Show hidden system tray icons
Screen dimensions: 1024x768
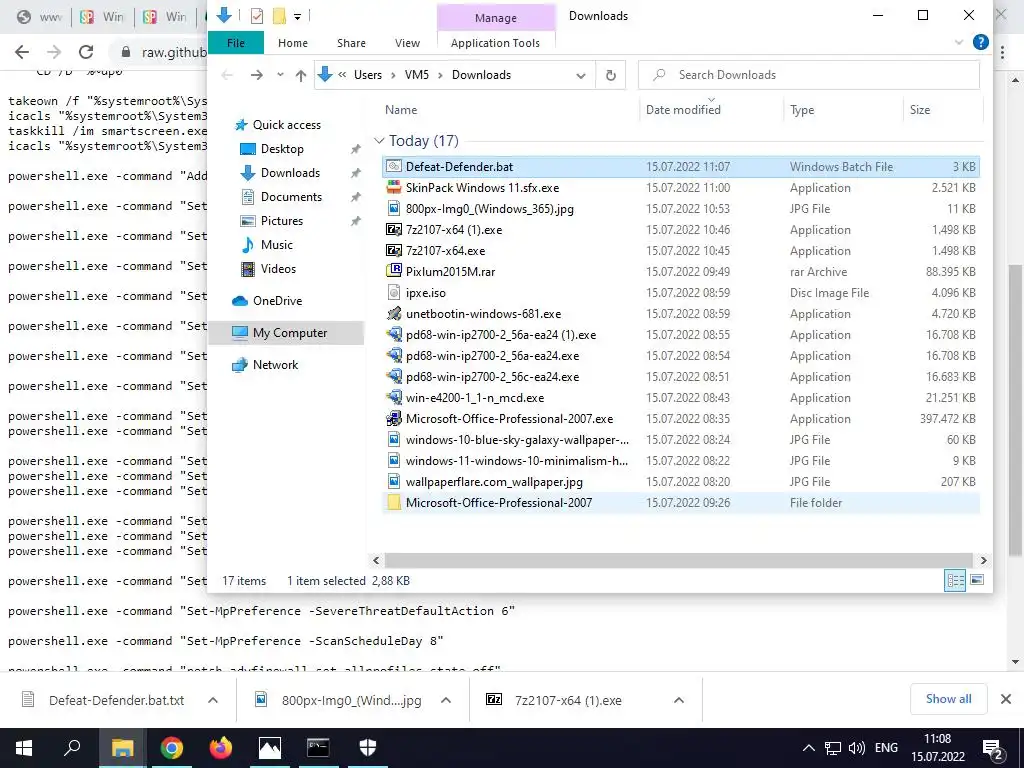coord(808,748)
